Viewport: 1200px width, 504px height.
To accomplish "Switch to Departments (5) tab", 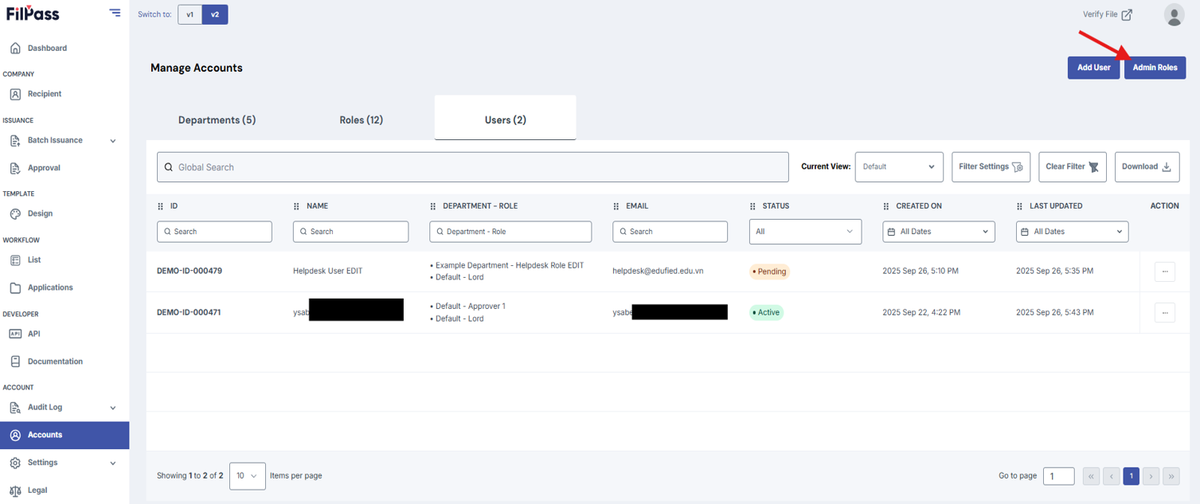I will (x=217, y=120).
